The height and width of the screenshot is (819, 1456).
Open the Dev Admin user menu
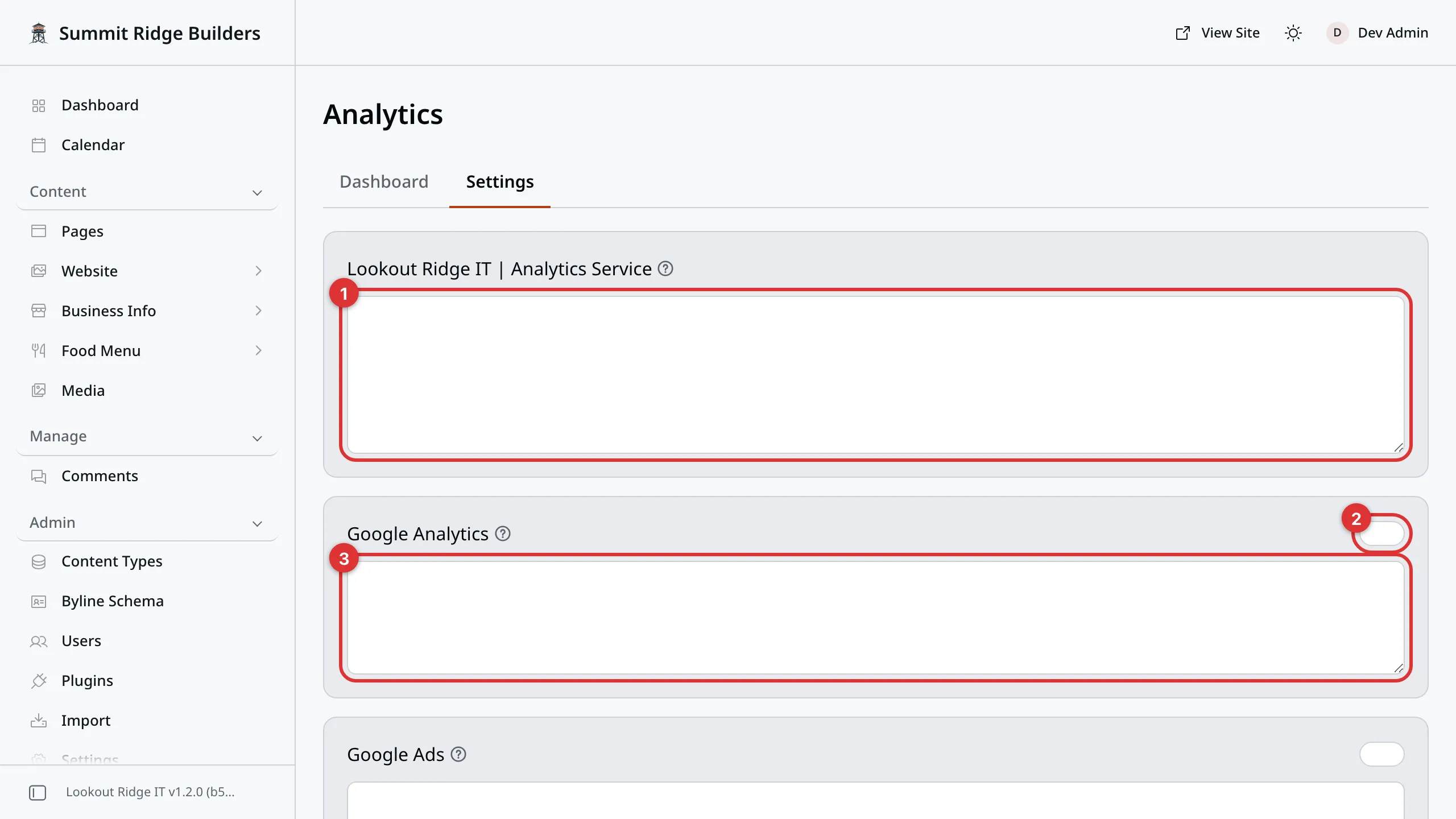tap(1377, 33)
